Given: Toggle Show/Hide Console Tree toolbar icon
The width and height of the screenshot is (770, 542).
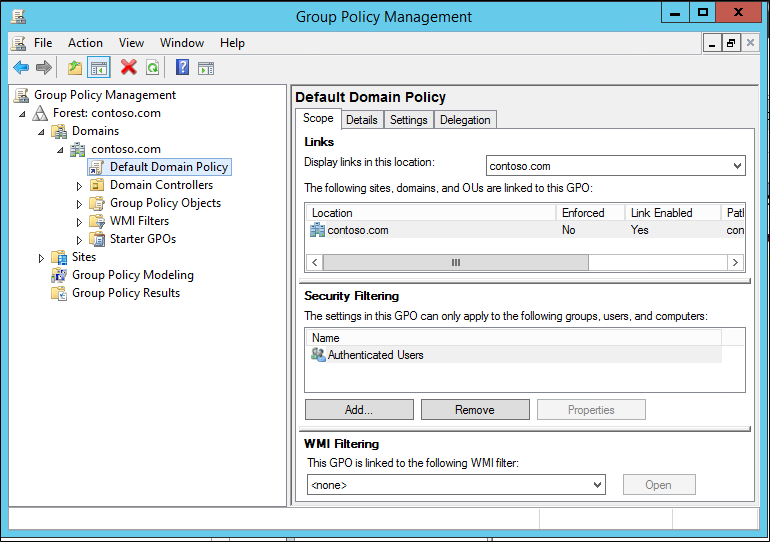Looking at the screenshot, I should pyautogui.click(x=99, y=68).
